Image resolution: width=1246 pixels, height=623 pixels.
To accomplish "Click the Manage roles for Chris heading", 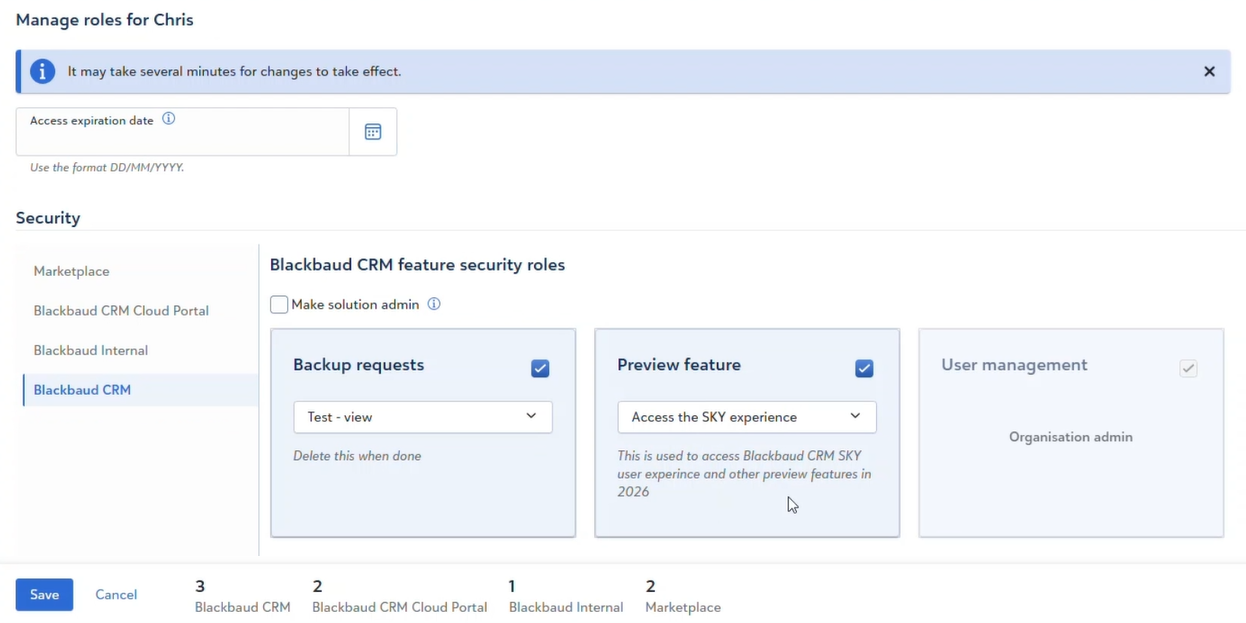I will [x=105, y=20].
